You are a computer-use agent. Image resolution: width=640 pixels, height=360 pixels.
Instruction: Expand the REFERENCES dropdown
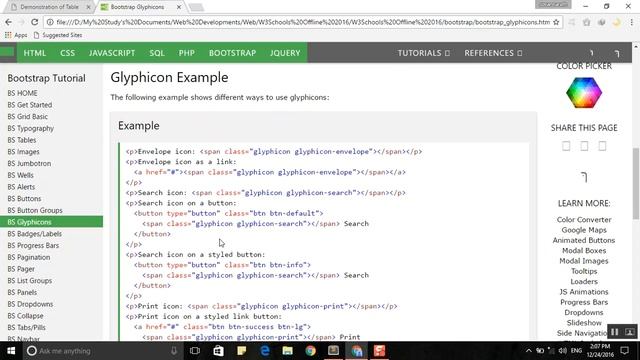(x=493, y=53)
